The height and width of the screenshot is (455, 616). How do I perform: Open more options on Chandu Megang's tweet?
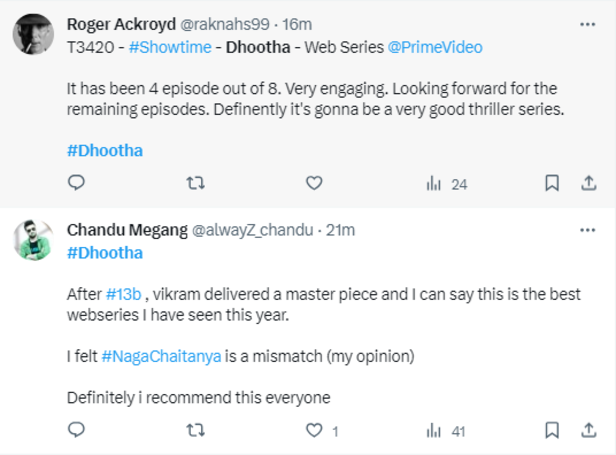(x=585, y=229)
